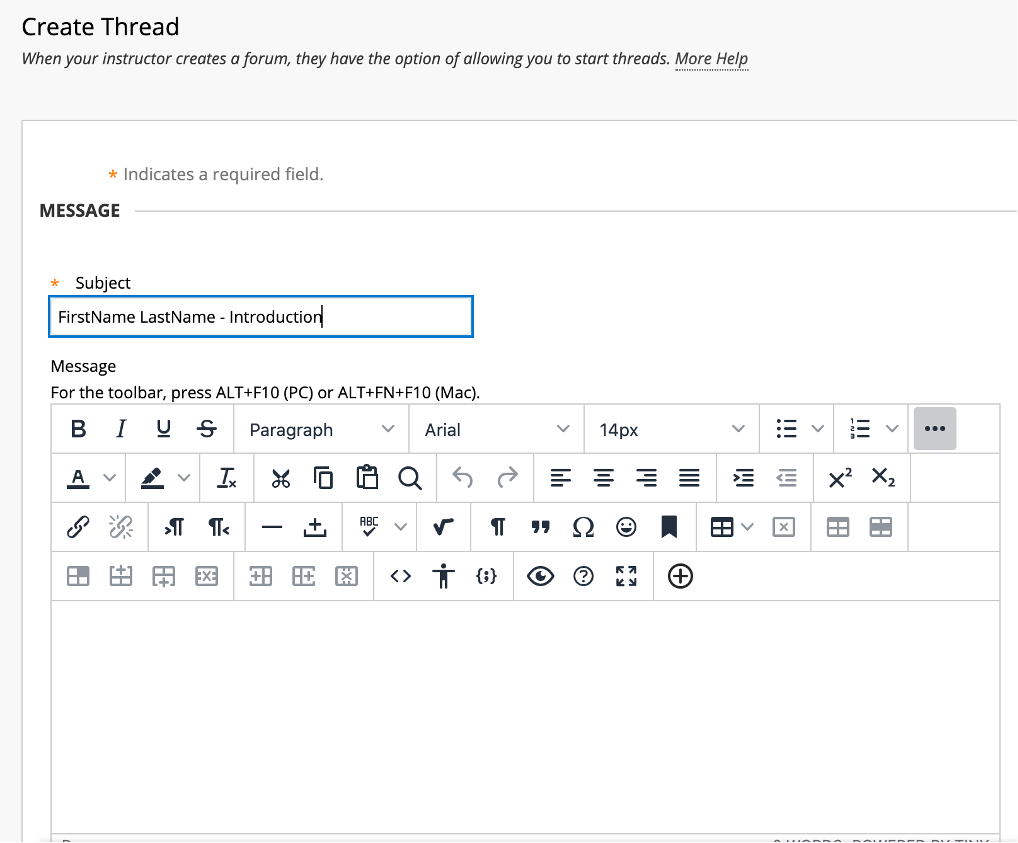Open the Paragraph format dropdown
Screen dimensions: 1018x843
[321, 429]
